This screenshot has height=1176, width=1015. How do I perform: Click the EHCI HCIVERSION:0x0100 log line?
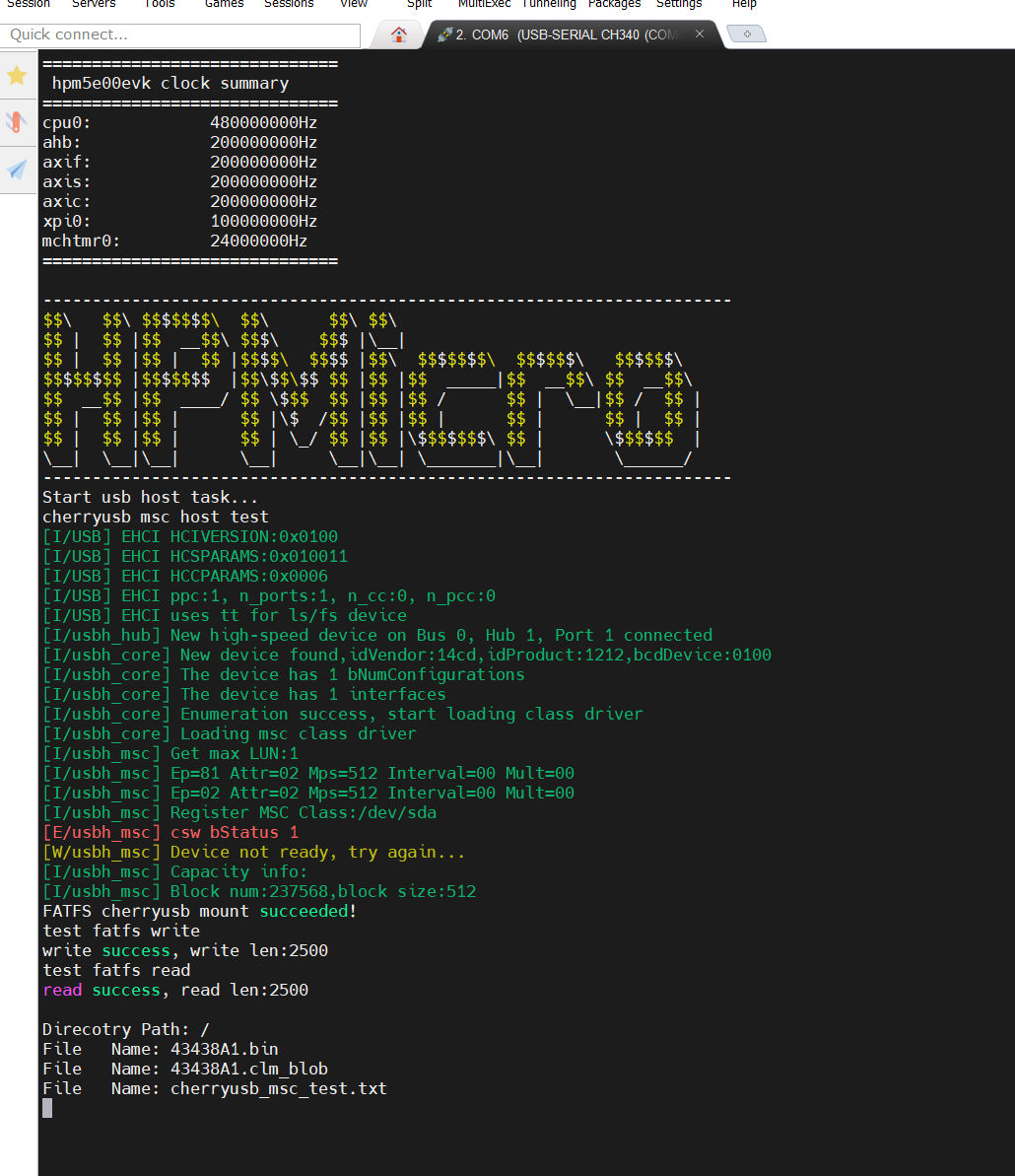[x=189, y=536]
